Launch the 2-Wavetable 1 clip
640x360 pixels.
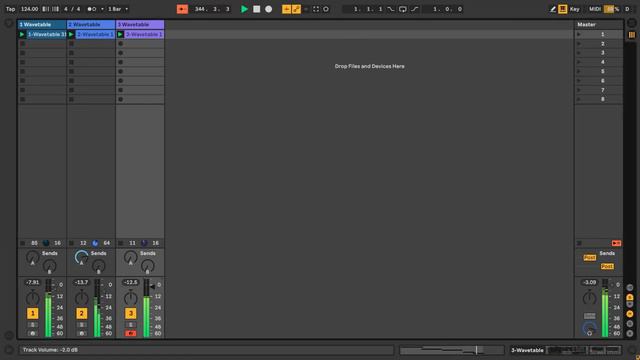coord(71,34)
